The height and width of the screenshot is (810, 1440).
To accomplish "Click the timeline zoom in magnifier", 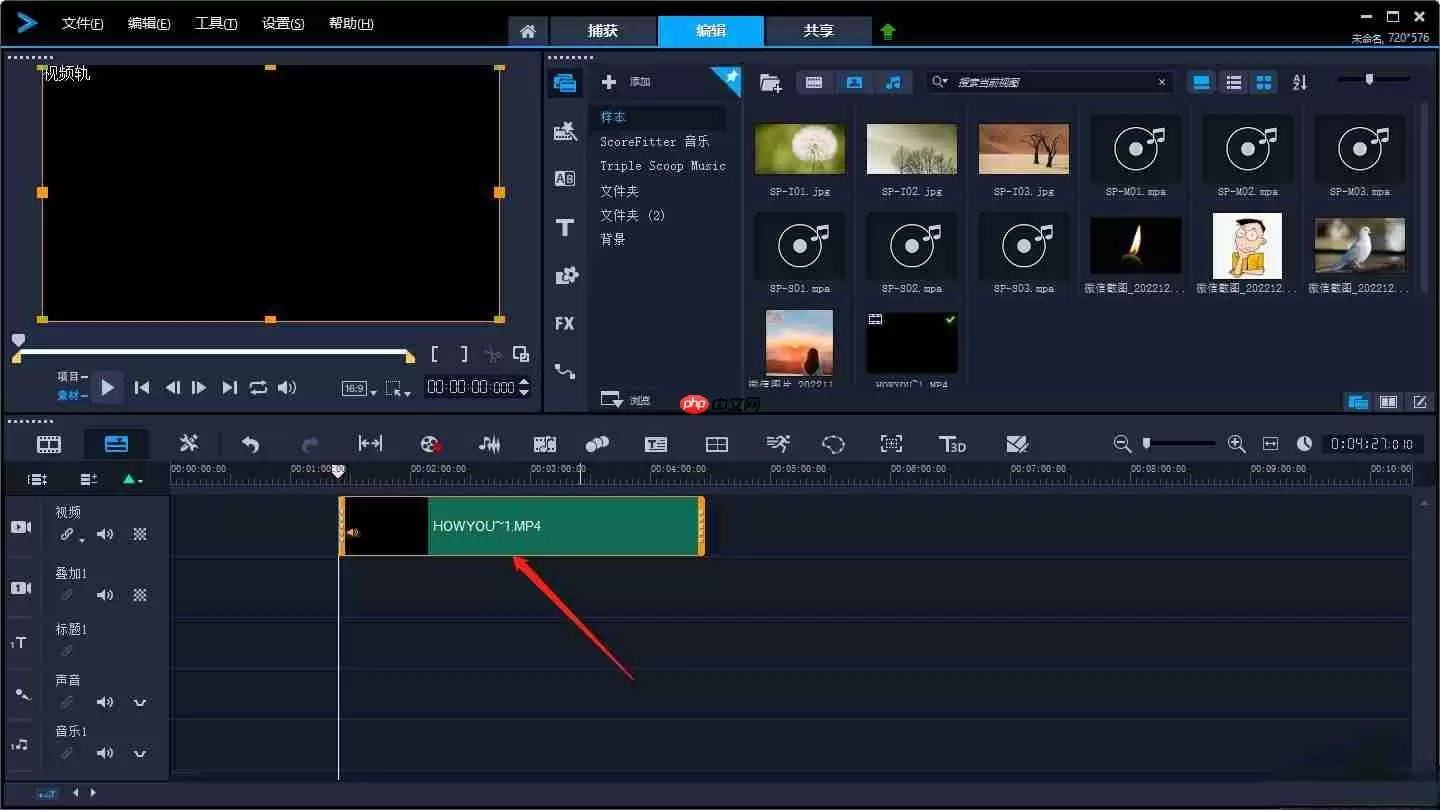I will (x=1236, y=444).
